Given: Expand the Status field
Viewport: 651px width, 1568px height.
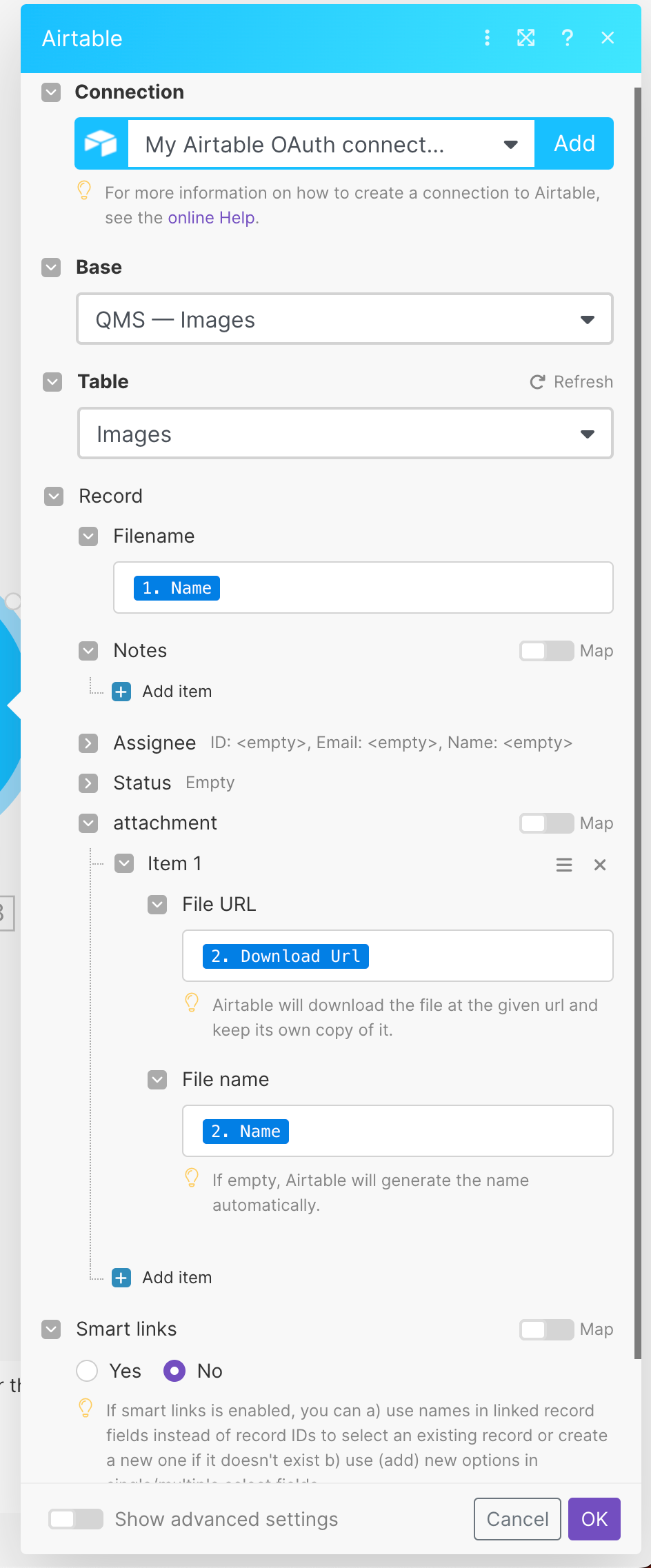Looking at the screenshot, I should (88, 783).
